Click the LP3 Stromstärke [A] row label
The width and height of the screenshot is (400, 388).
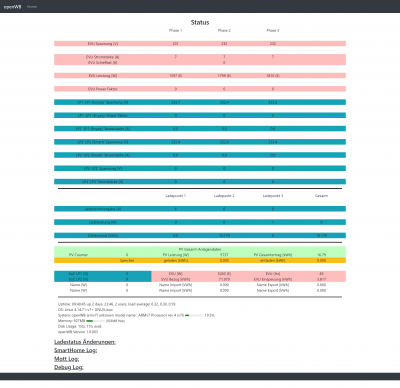pyautogui.click(x=103, y=182)
